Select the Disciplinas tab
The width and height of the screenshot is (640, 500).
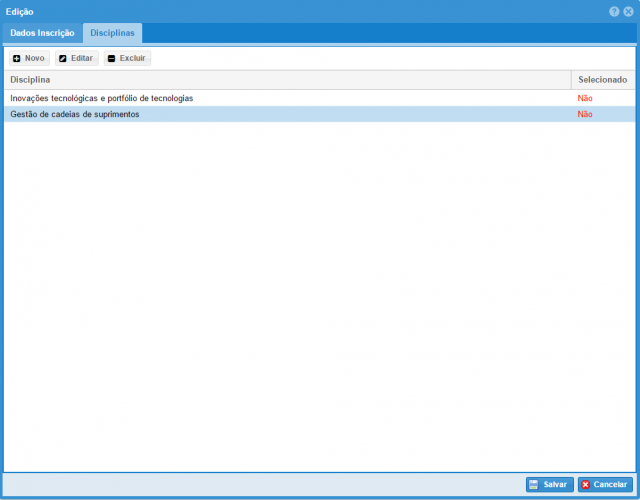pos(112,33)
